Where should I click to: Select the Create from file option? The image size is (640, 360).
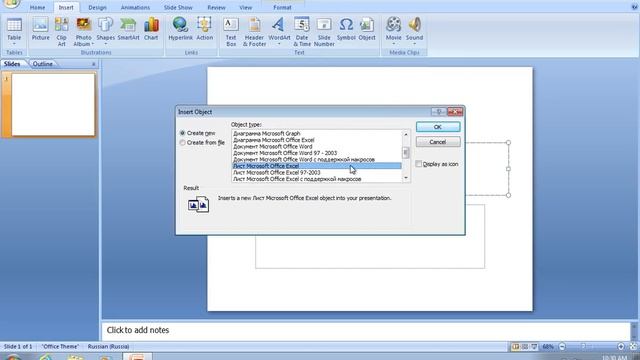(x=182, y=142)
